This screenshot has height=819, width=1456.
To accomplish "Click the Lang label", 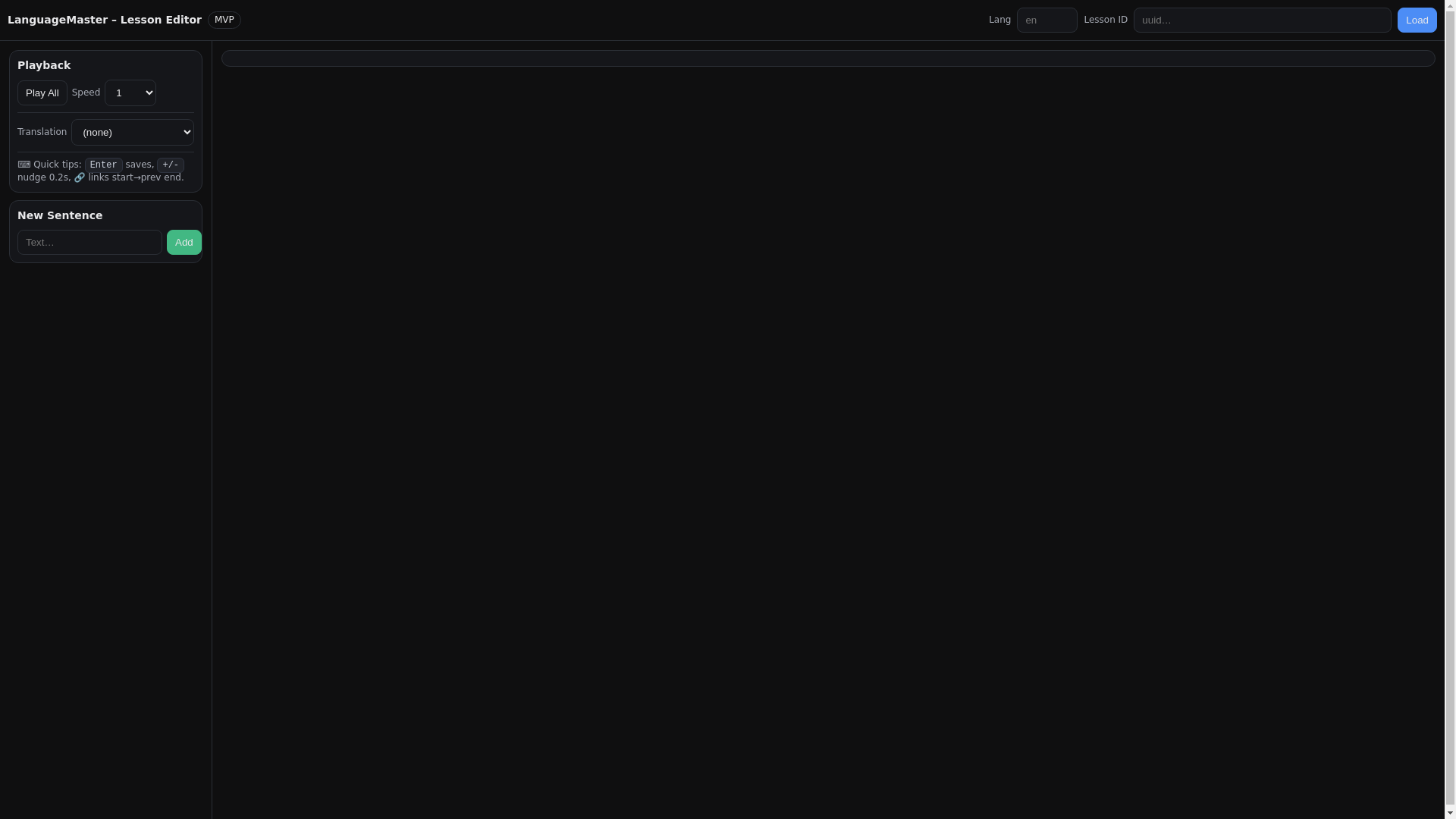I will [999, 20].
